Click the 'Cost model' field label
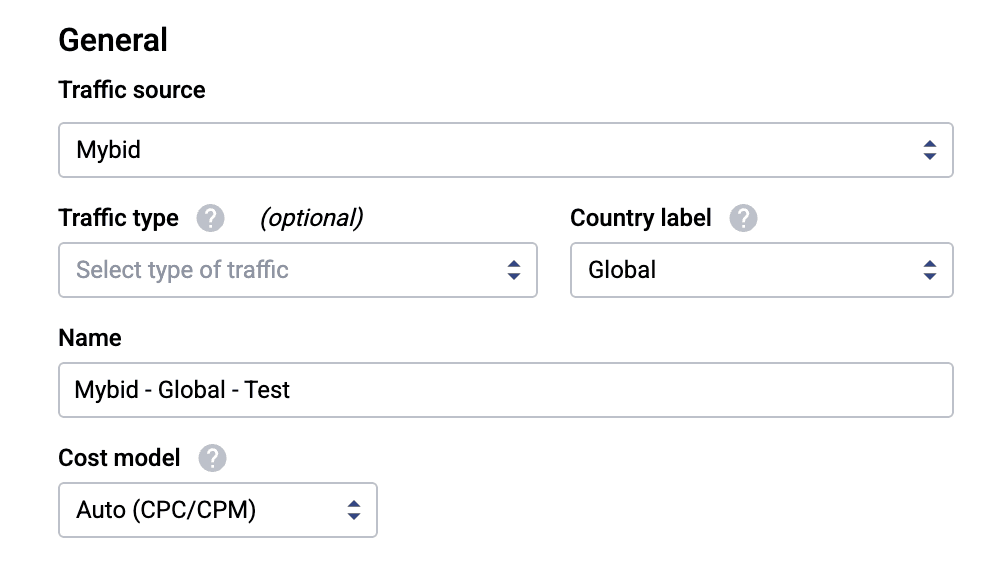This screenshot has height=566, width=994. 119,458
